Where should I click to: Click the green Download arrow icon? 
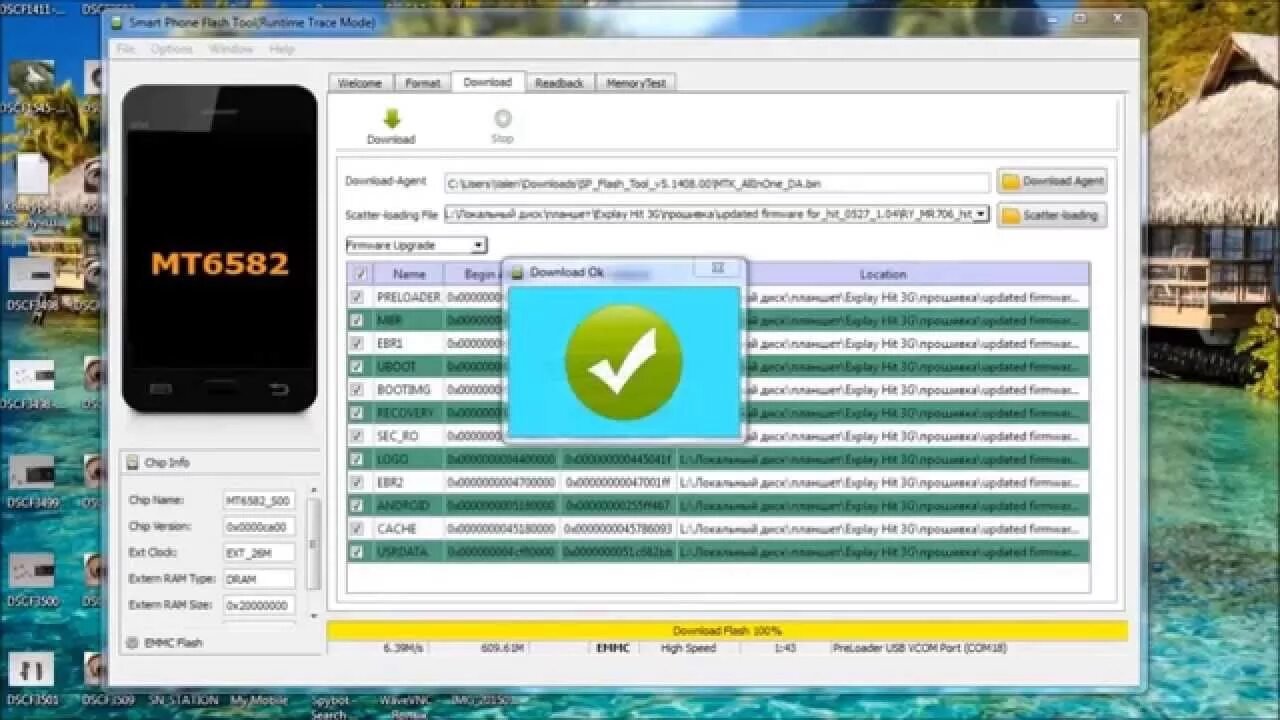tap(391, 118)
